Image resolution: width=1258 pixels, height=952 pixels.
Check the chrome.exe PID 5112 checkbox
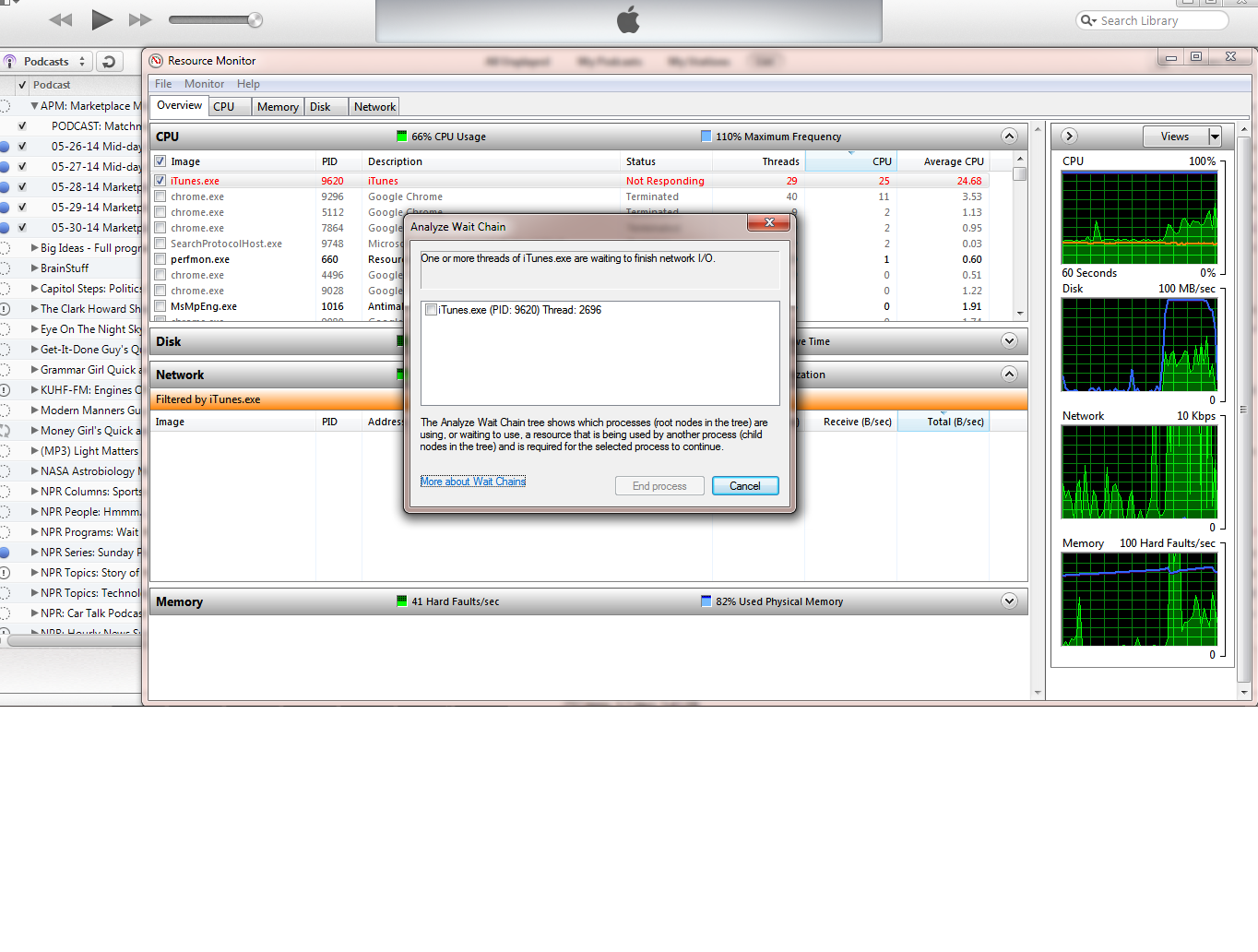[x=160, y=212]
